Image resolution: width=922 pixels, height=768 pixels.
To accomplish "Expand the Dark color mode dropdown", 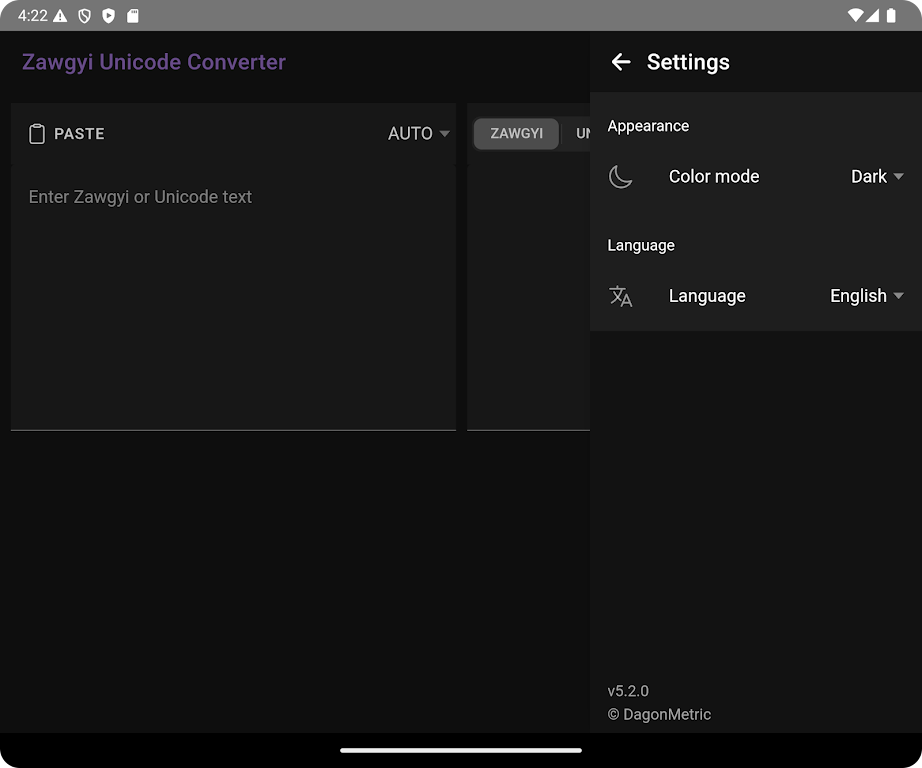I will click(x=877, y=177).
